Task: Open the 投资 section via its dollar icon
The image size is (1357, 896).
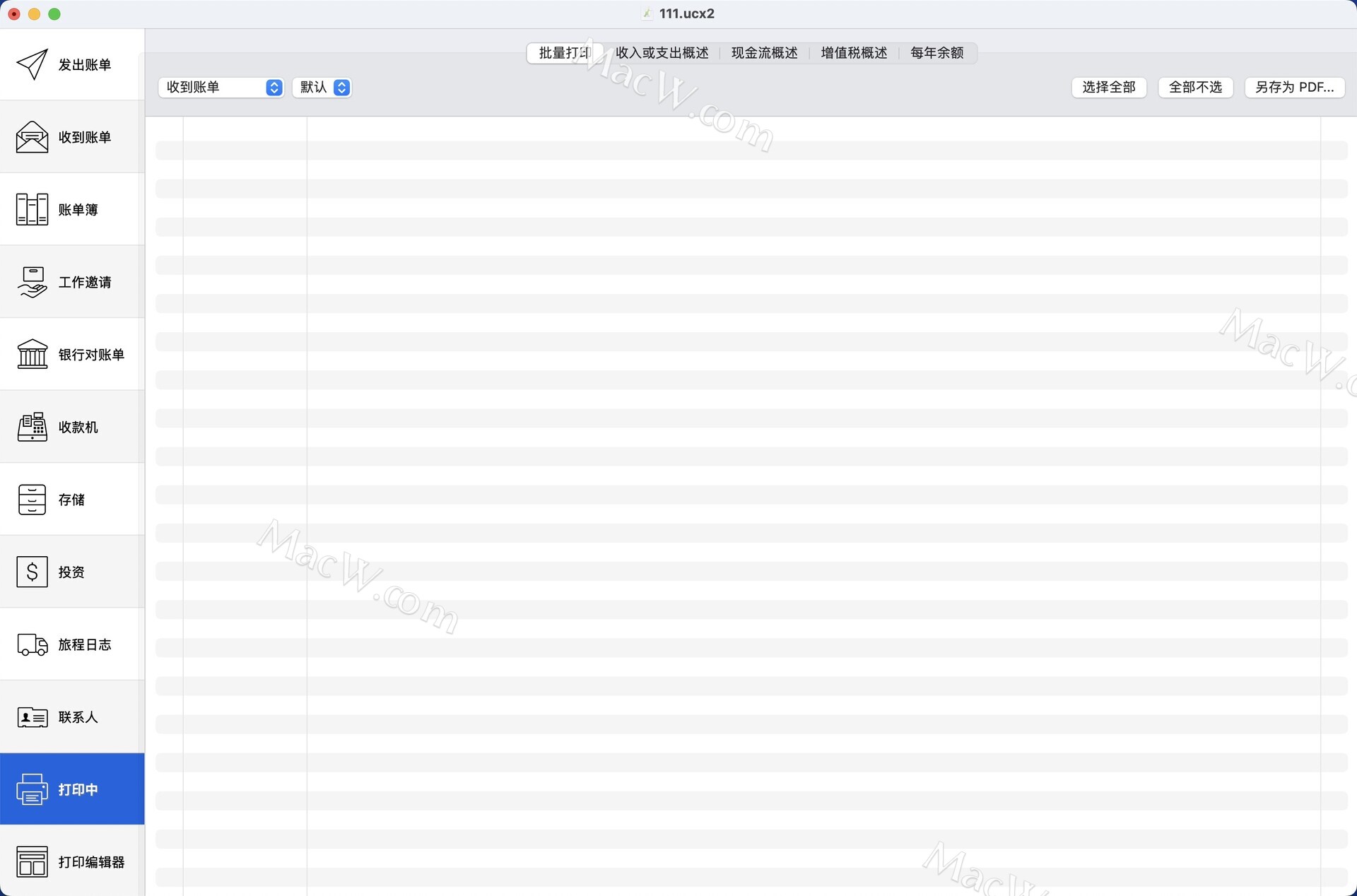Action: pos(32,572)
